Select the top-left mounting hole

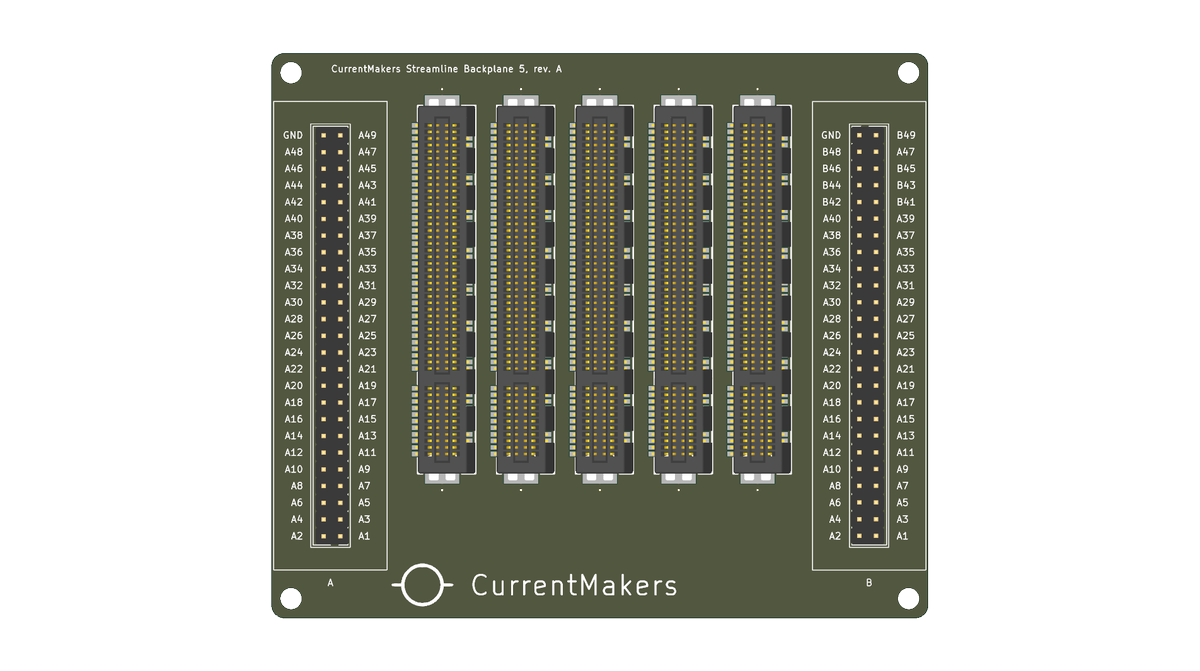(291, 71)
